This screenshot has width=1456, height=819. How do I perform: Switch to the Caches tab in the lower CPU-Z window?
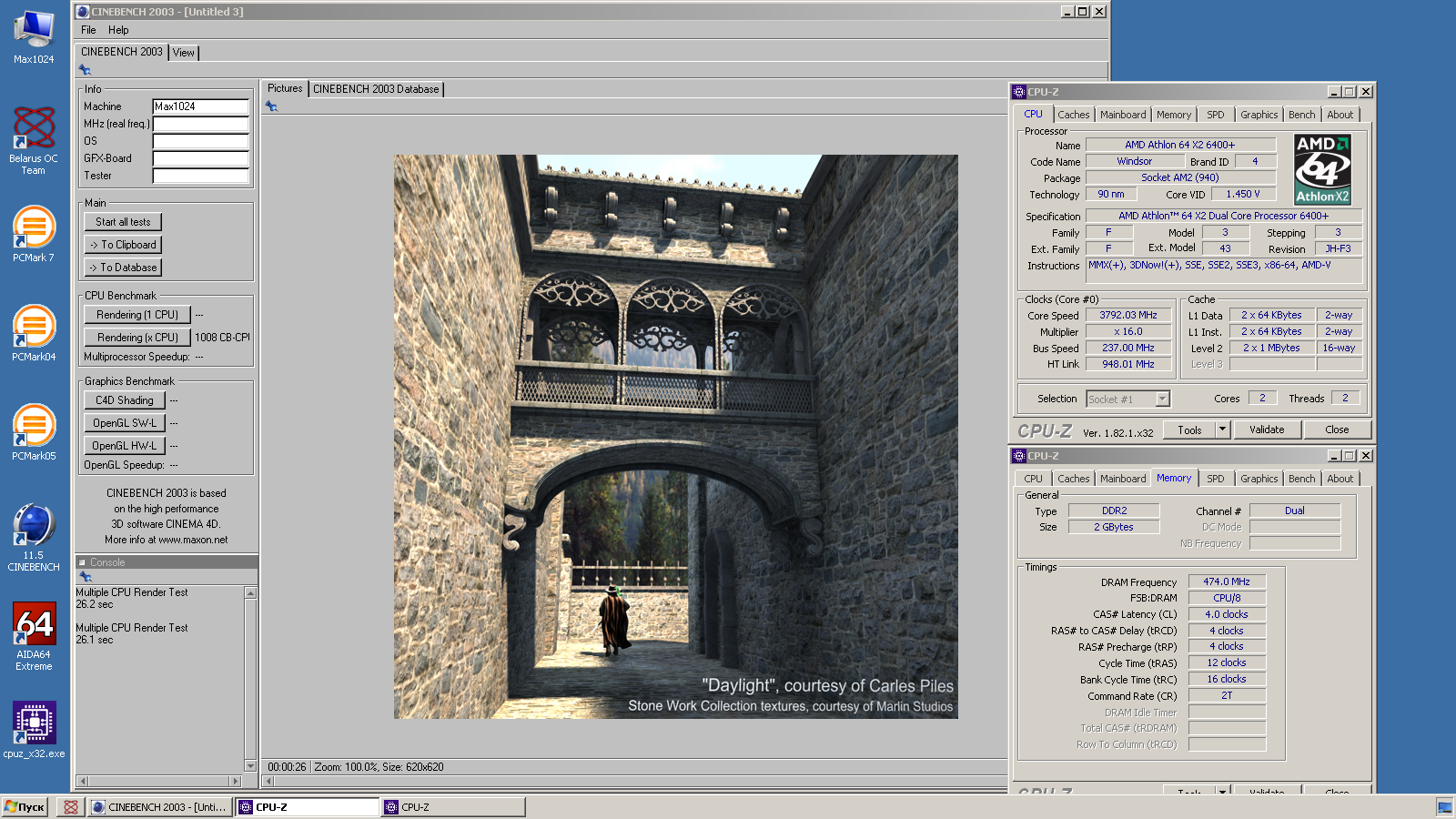1074,479
